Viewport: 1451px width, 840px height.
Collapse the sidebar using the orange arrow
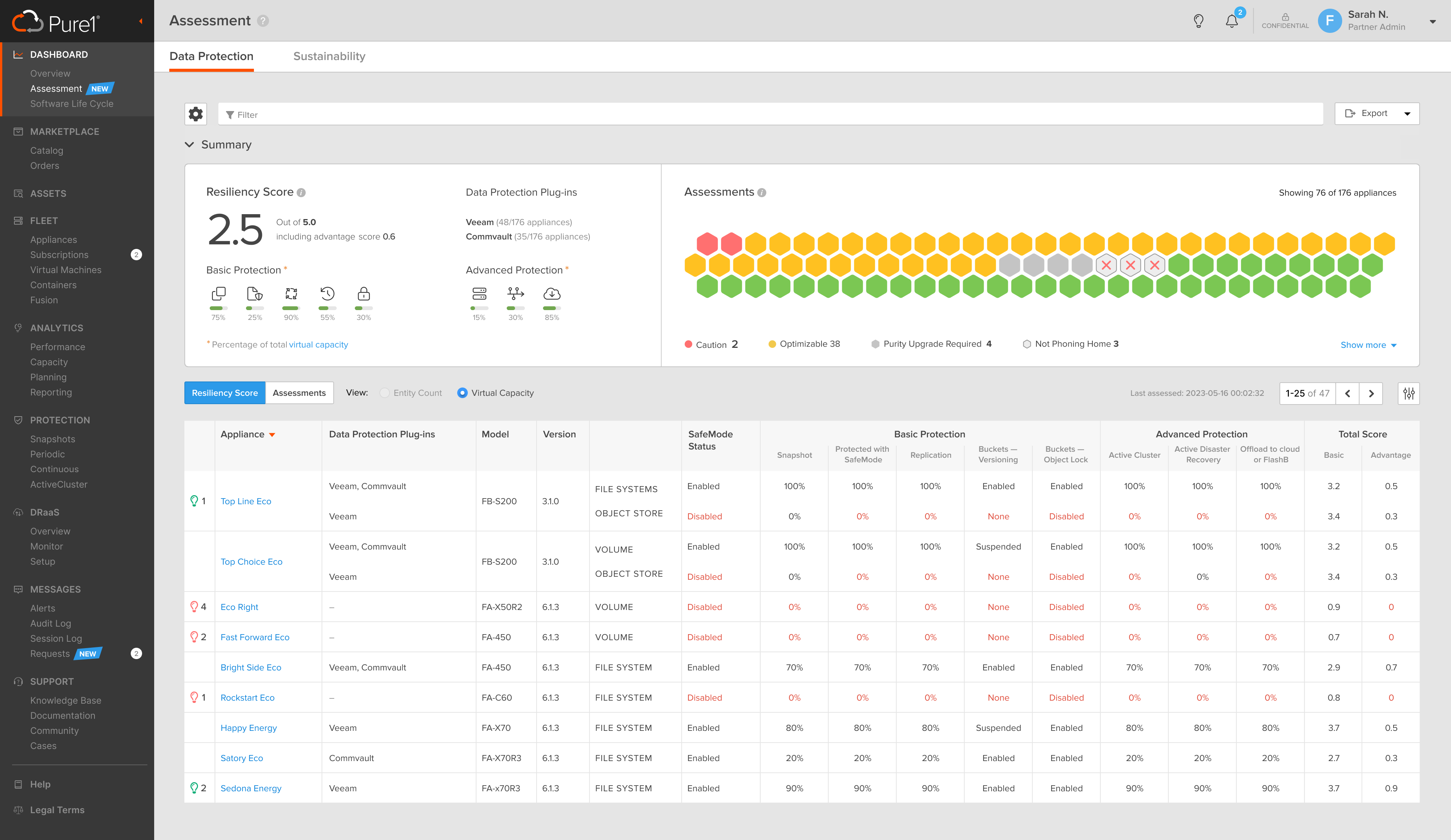[141, 21]
